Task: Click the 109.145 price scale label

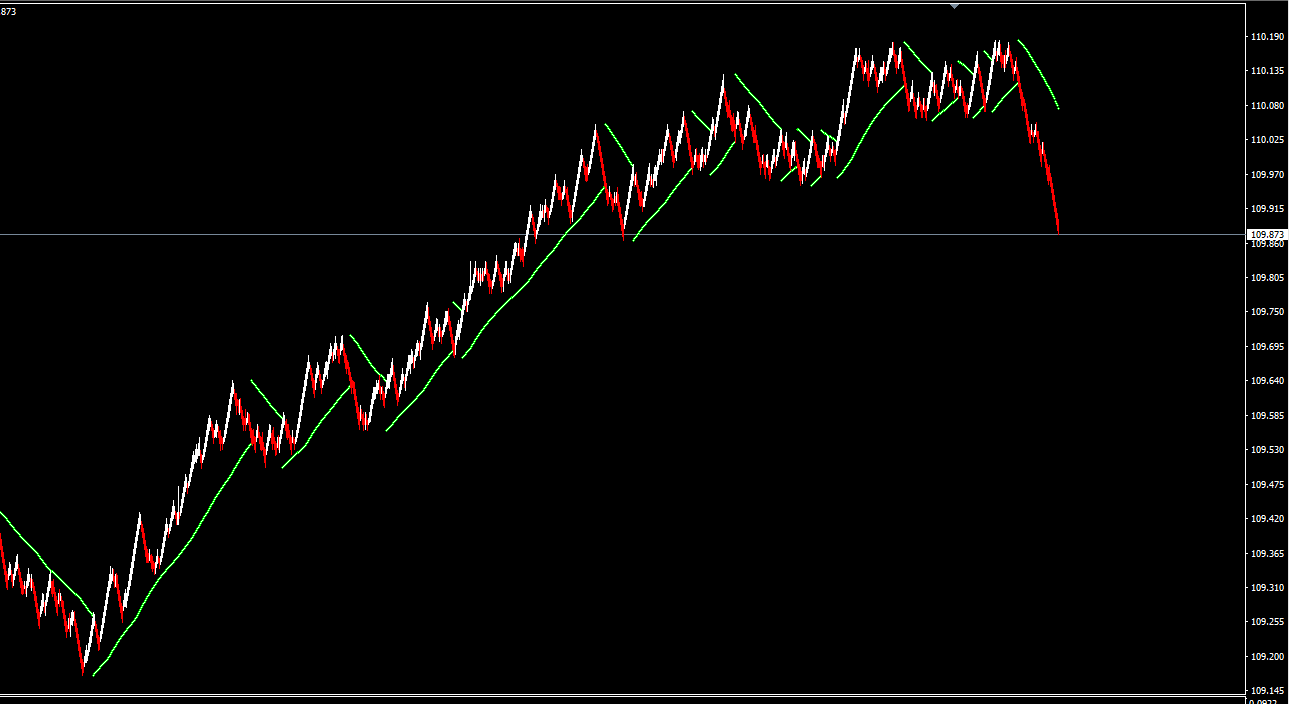Action: pos(1267,691)
